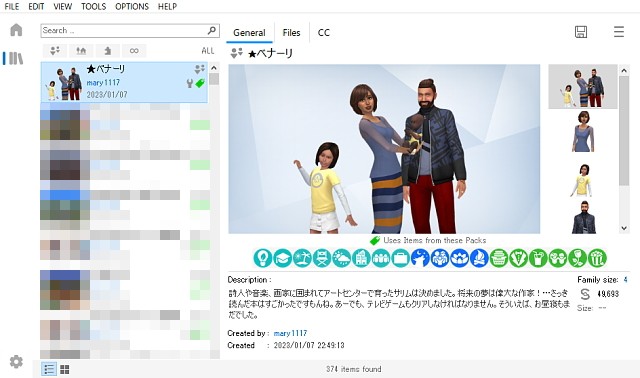Toggle the infinity filter button
The height and width of the screenshot is (378, 640).
pyautogui.click(x=134, y=51)
